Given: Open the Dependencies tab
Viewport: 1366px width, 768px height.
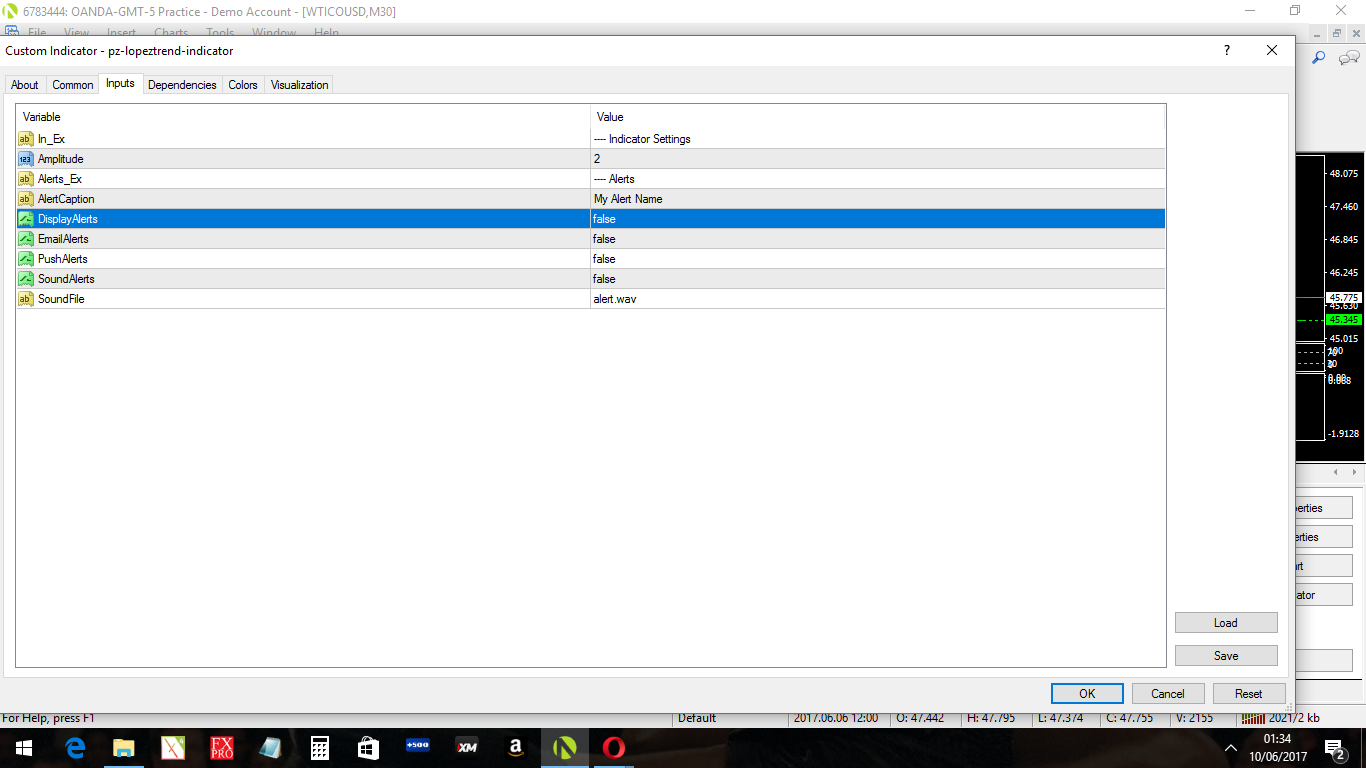Looking at the screenshot, I should tap(182, 85).
